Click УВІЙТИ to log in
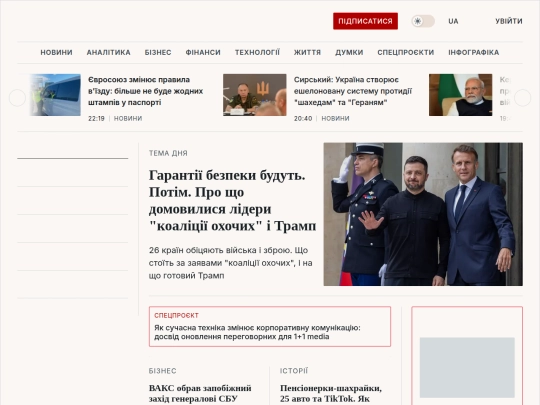This screenshot has height=405, width=540. [509, 21]
